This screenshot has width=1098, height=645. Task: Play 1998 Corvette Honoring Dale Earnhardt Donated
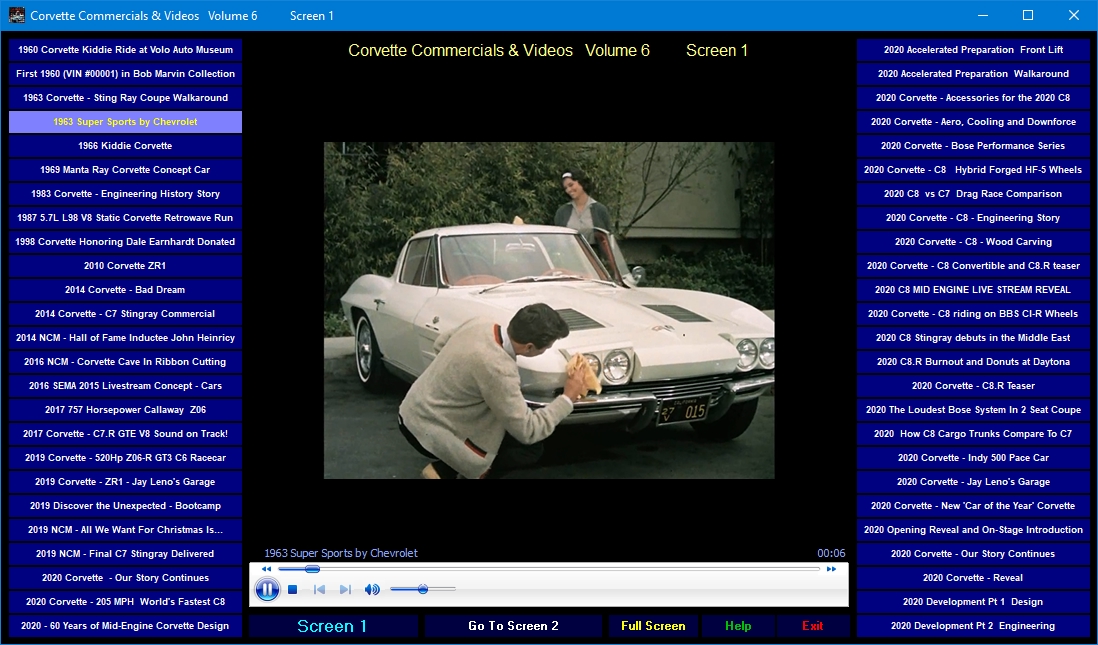pos(125,242)
